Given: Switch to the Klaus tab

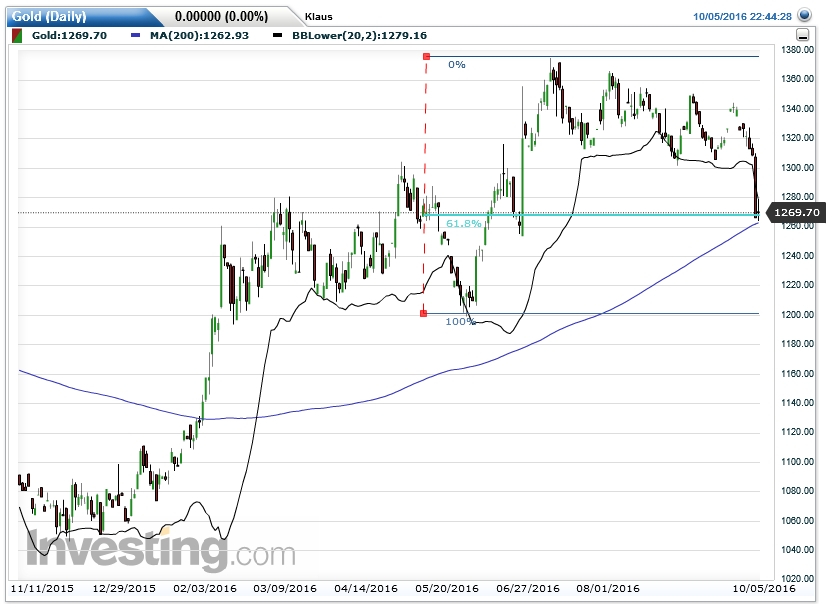Looking at the screenshot, I should tap(320, 16).
